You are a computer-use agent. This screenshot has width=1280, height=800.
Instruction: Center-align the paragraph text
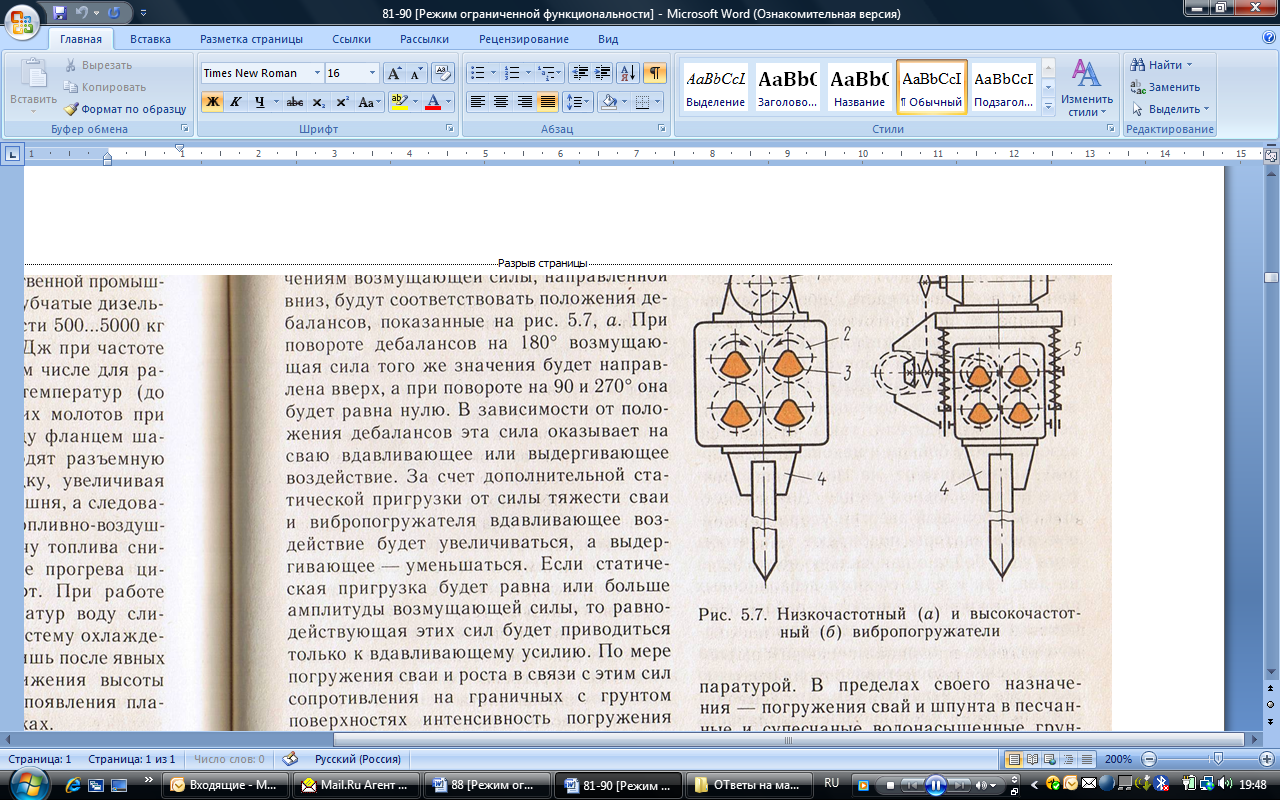coord(501,102)
